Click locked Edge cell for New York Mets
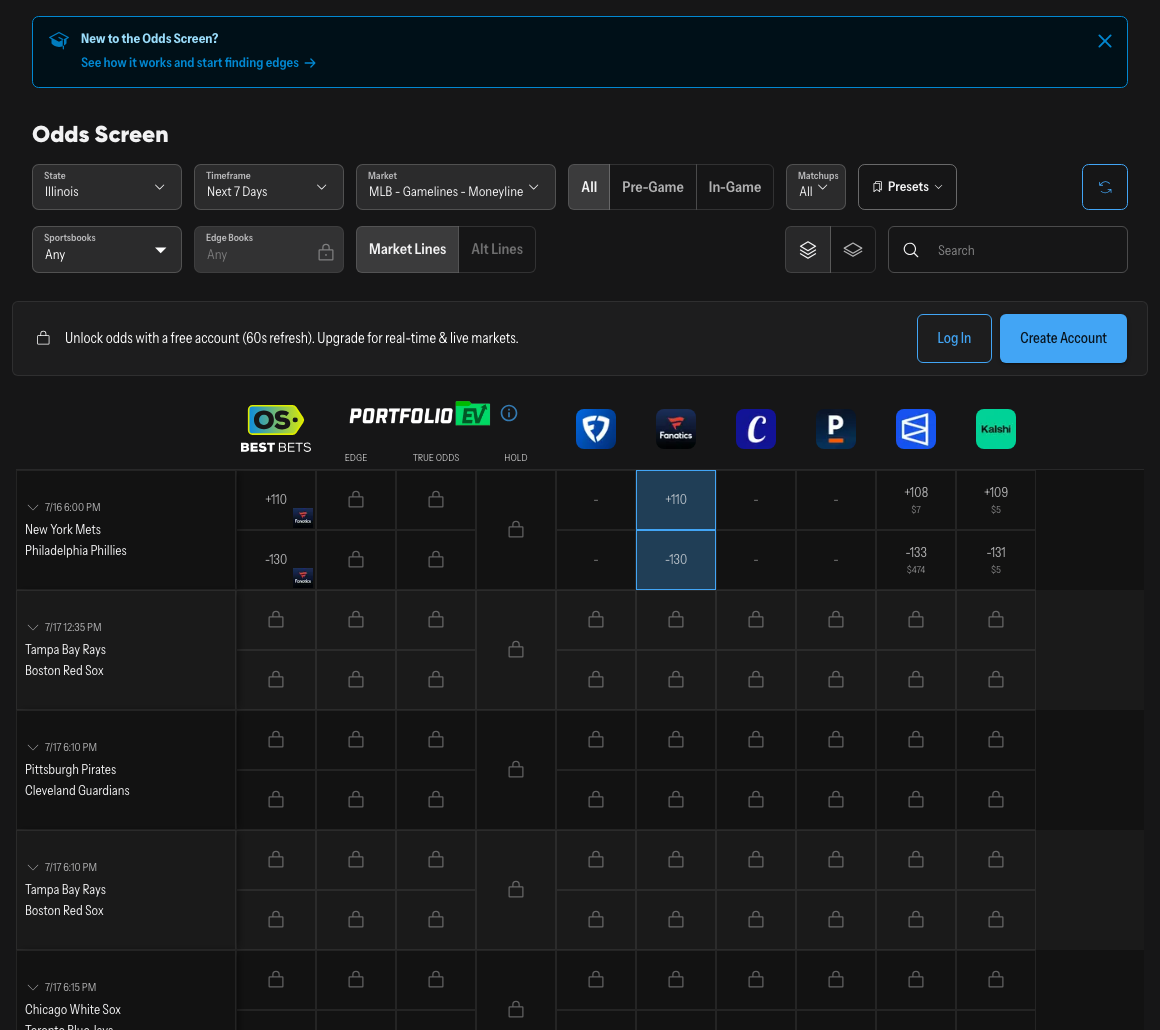The height and width of the screenshot is (1030, 1160). click(x=356, y=500)
